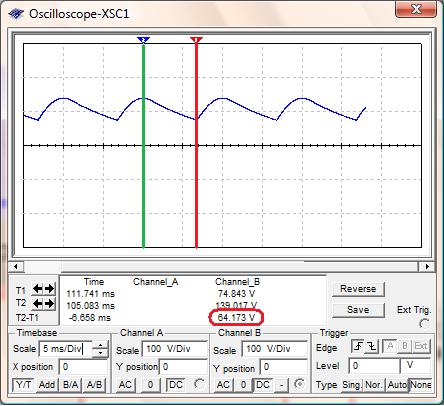Click the trigger Level field

pos(374,366)
